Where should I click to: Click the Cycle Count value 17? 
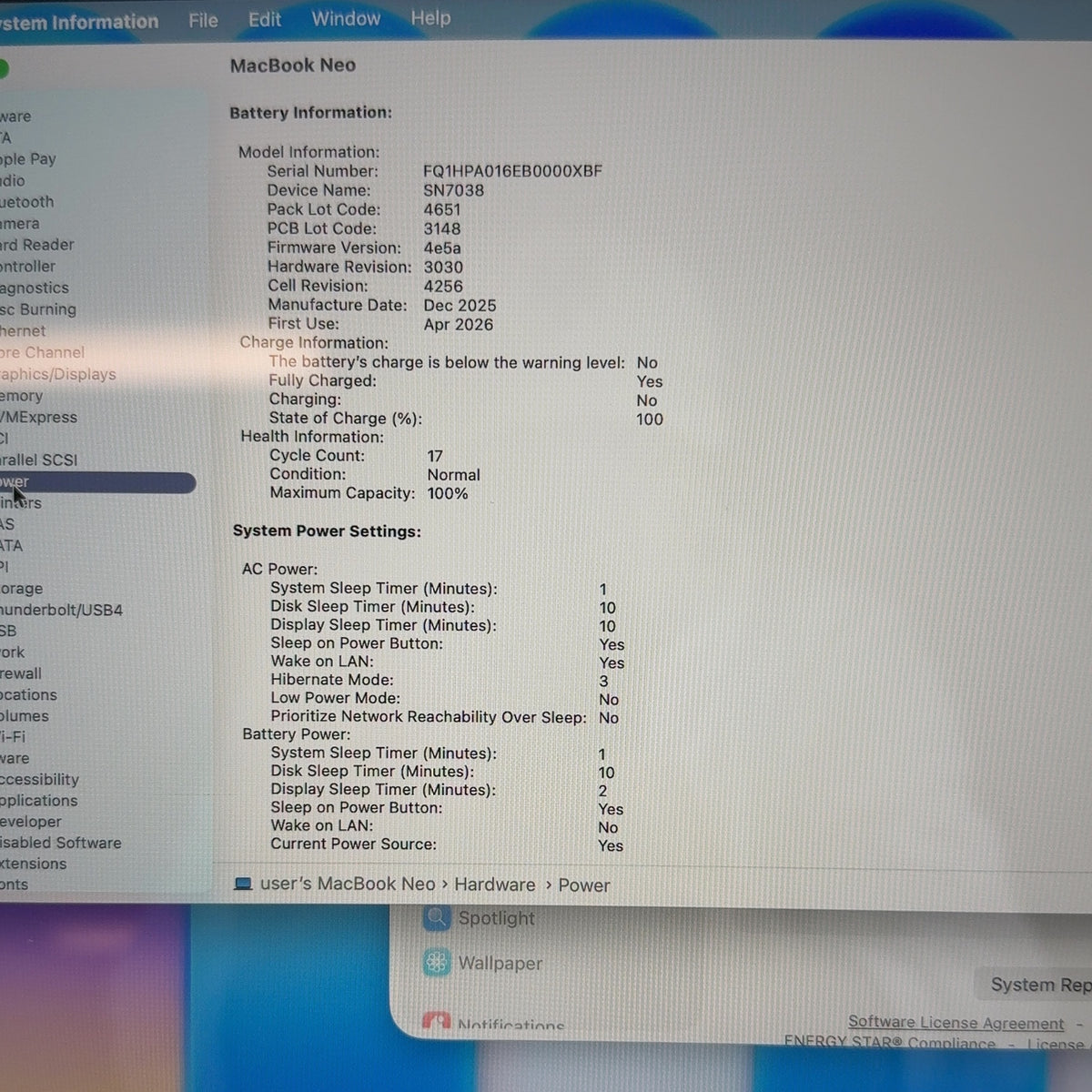[x=435, y=456]
